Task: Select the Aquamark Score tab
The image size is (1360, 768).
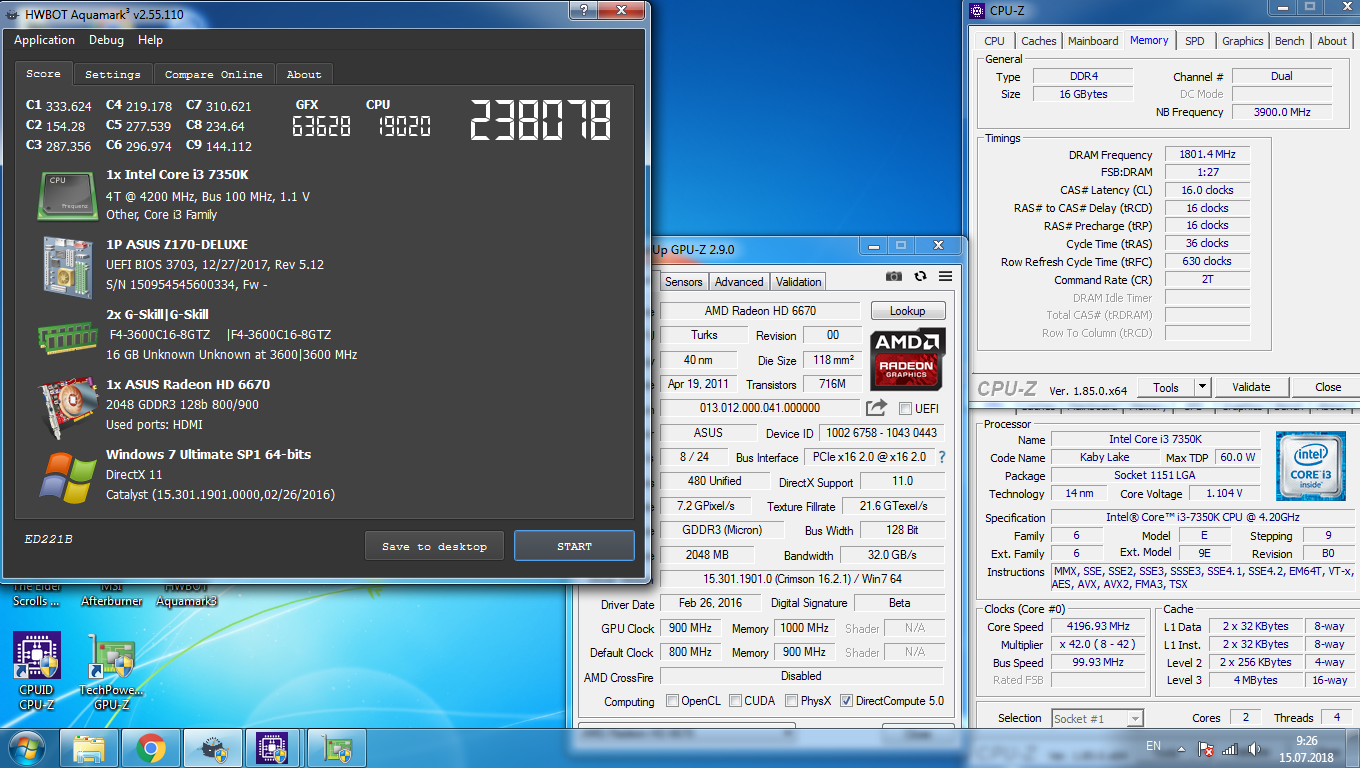Action: pos(43,73)
